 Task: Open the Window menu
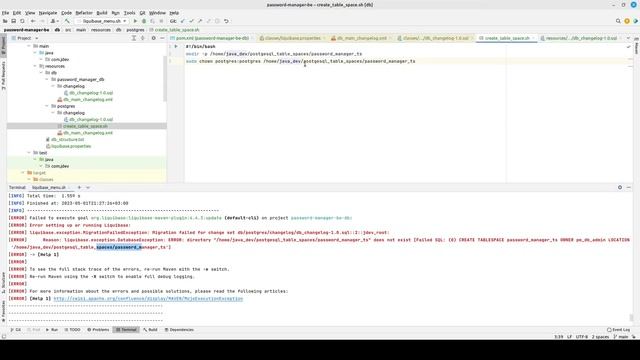(157, 13)
